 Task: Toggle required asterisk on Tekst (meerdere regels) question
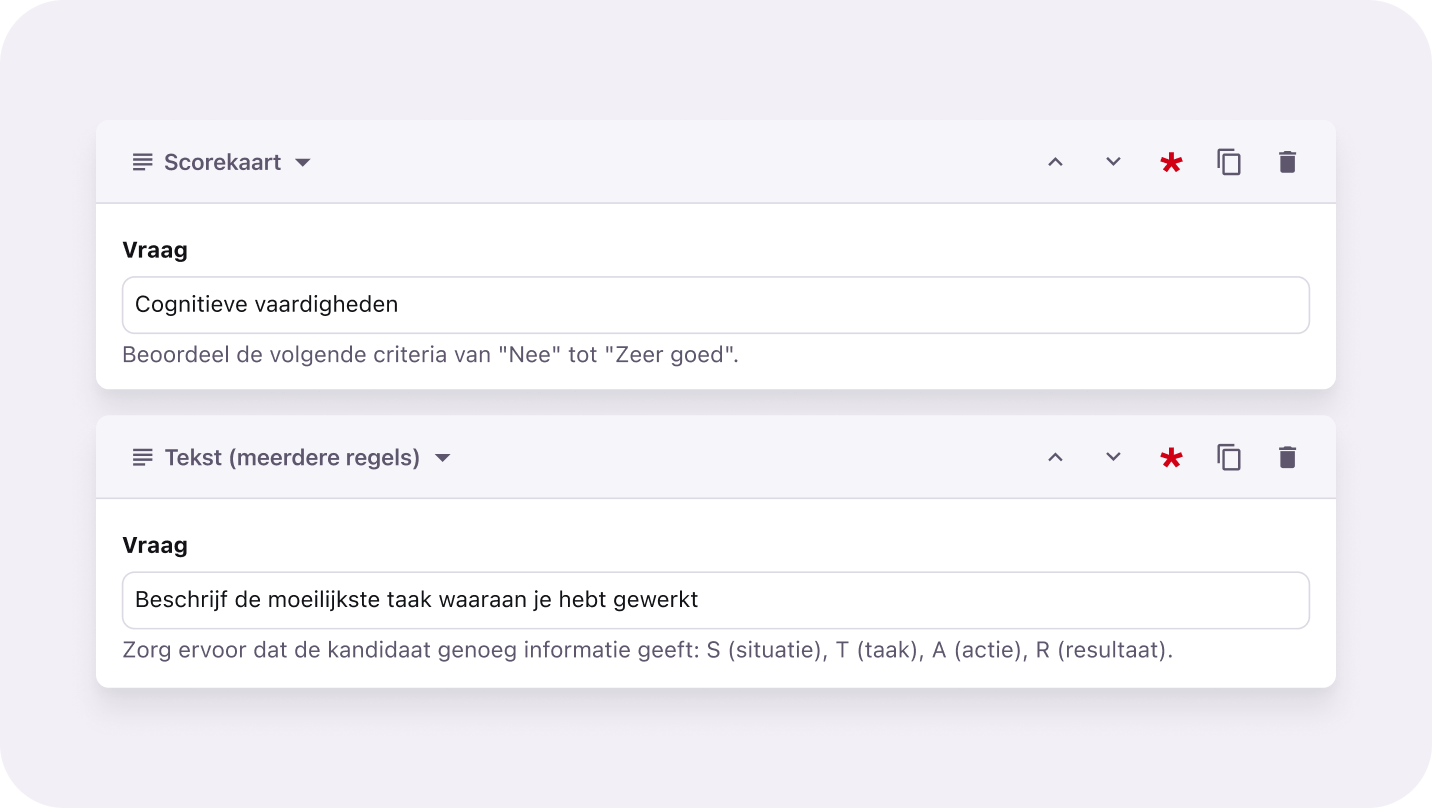[1171, 458]
